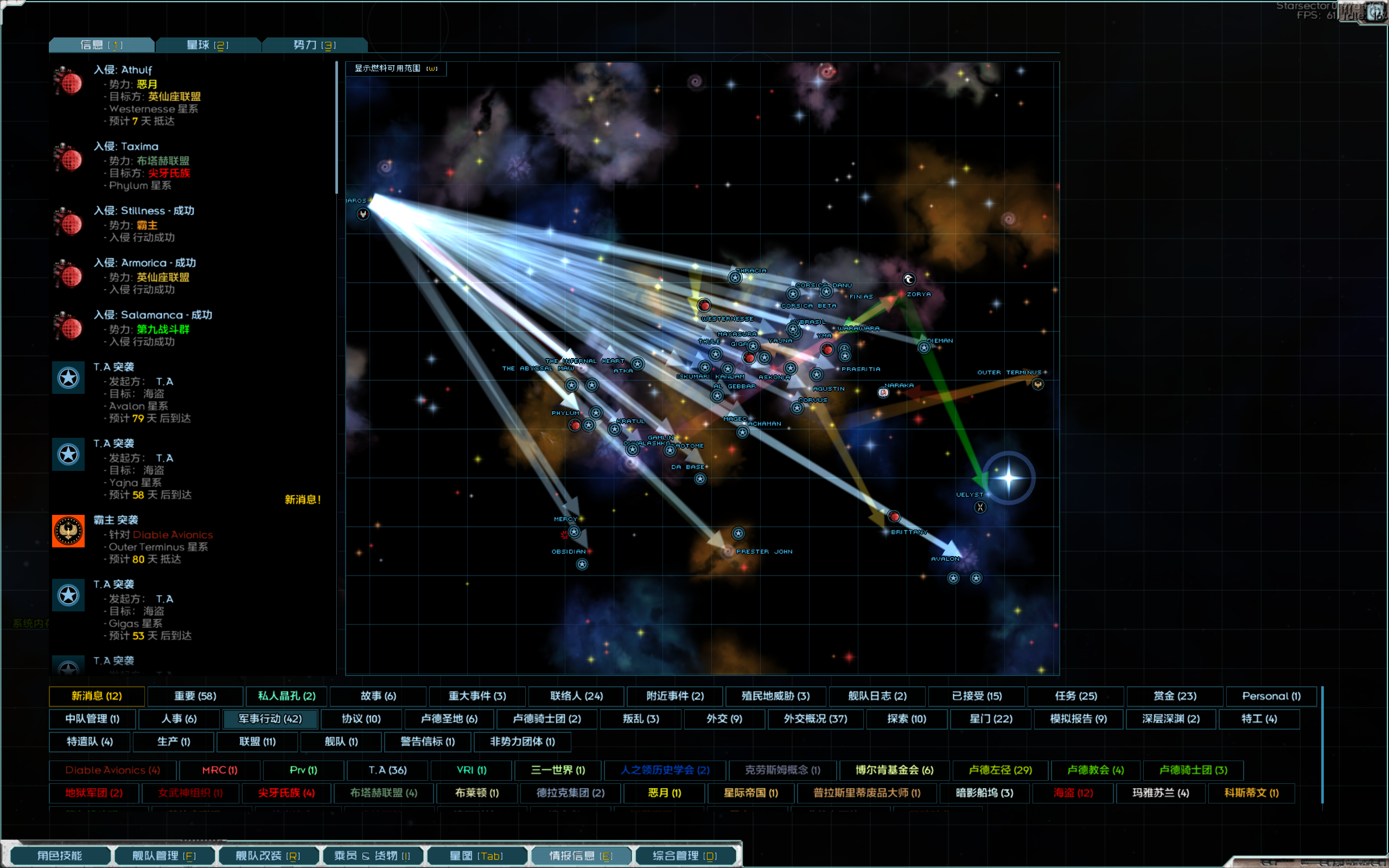Select the Uelyst system marker

coord(980,507)
